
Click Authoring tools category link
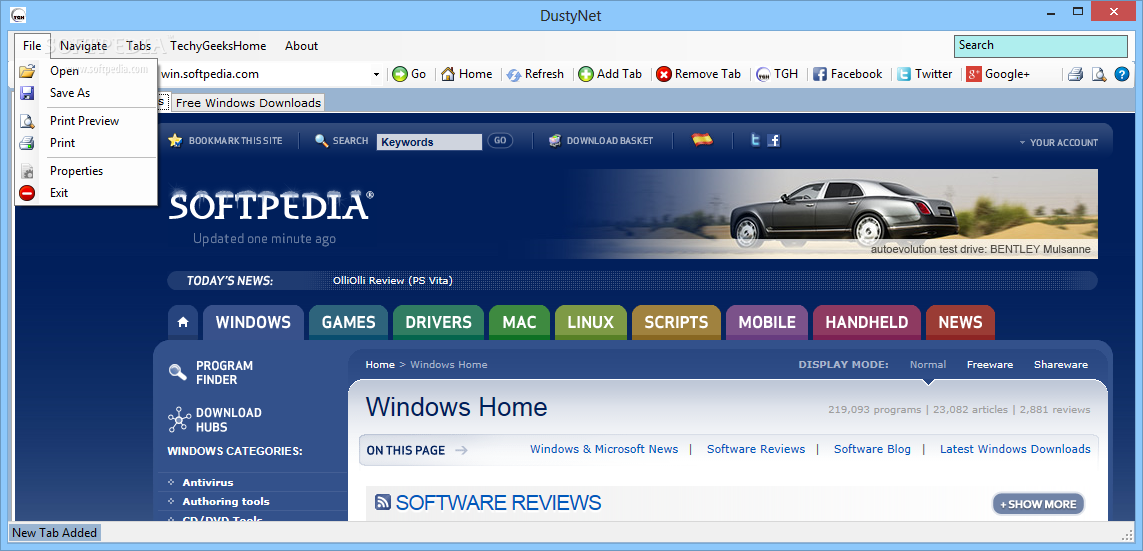coord(226,501)
